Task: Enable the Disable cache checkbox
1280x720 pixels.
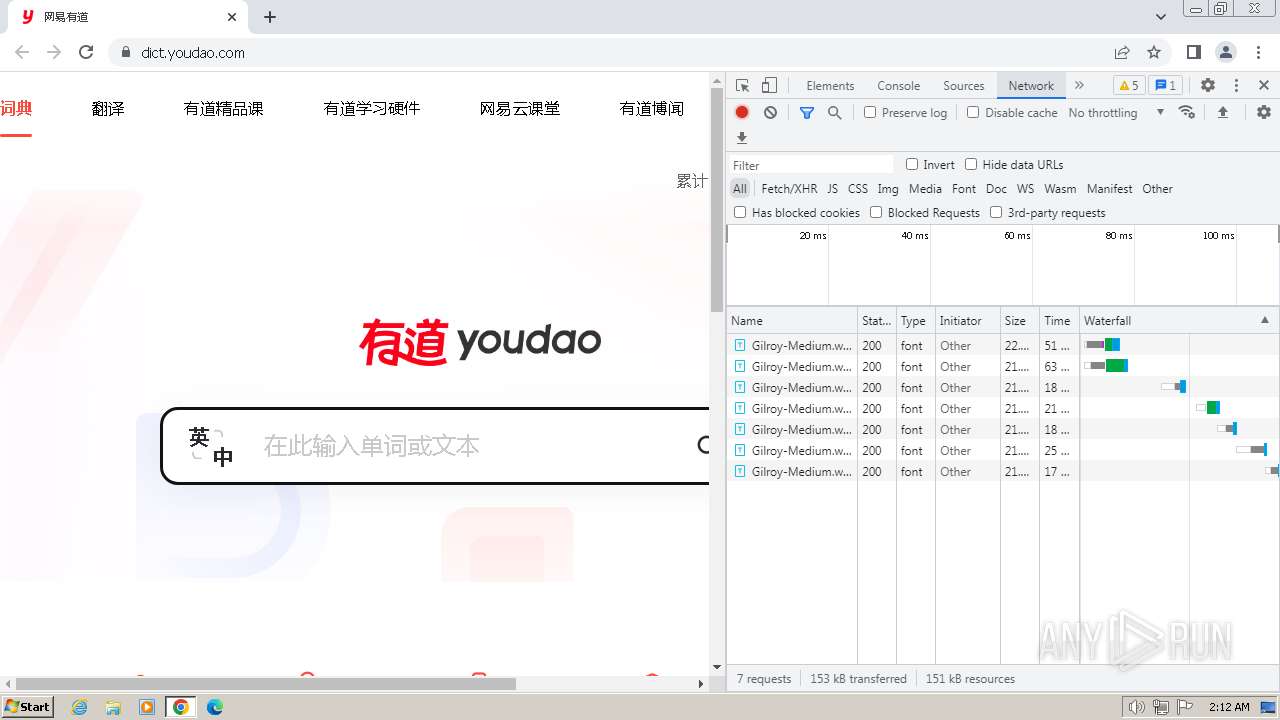Action: (973, 113)
